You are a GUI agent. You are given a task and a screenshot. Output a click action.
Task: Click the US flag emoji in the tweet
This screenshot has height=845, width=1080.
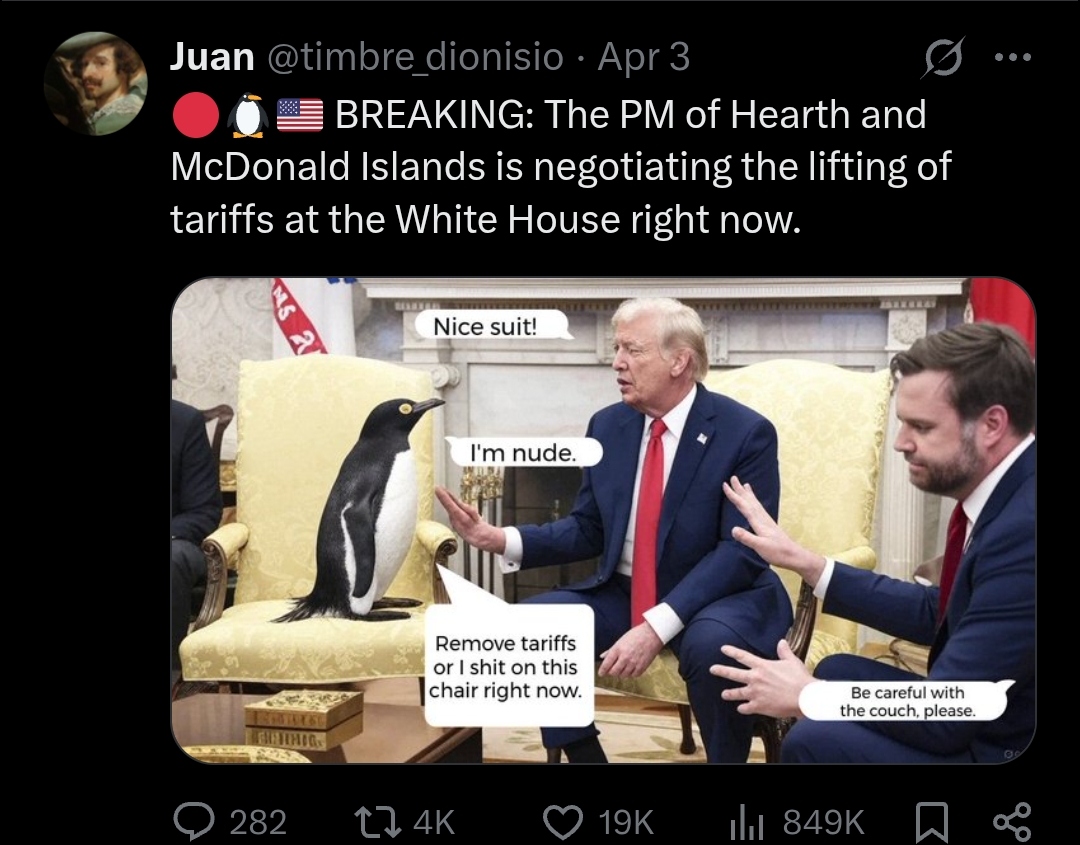click(x=300, y=115)
